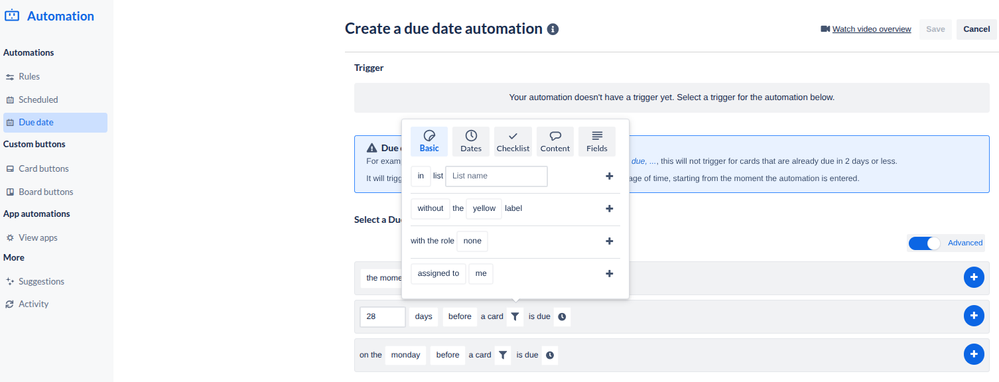Click the List name input field

[x=496, y=176]
